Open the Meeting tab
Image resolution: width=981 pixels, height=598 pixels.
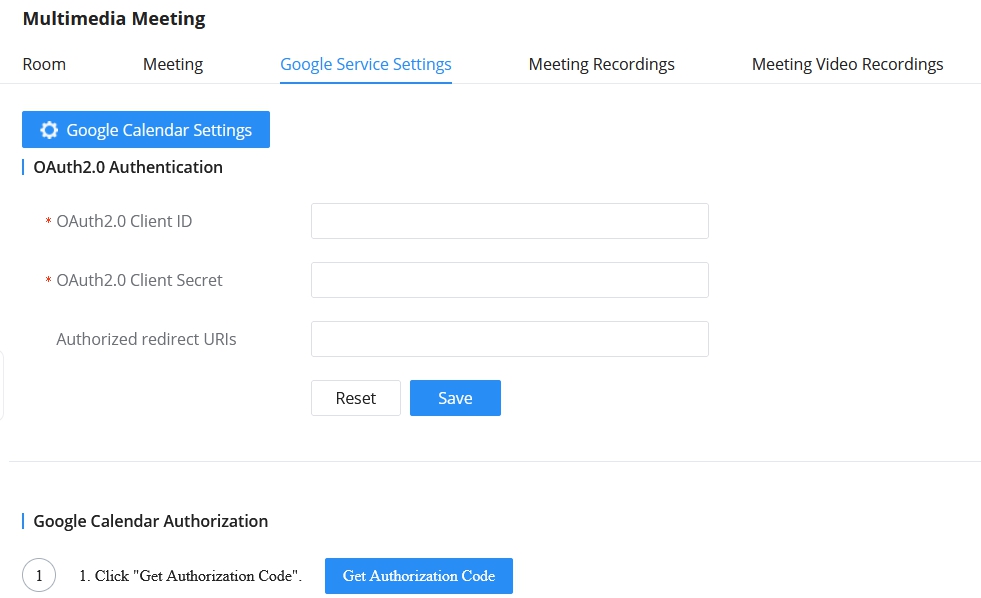click(x=172, y=64)
